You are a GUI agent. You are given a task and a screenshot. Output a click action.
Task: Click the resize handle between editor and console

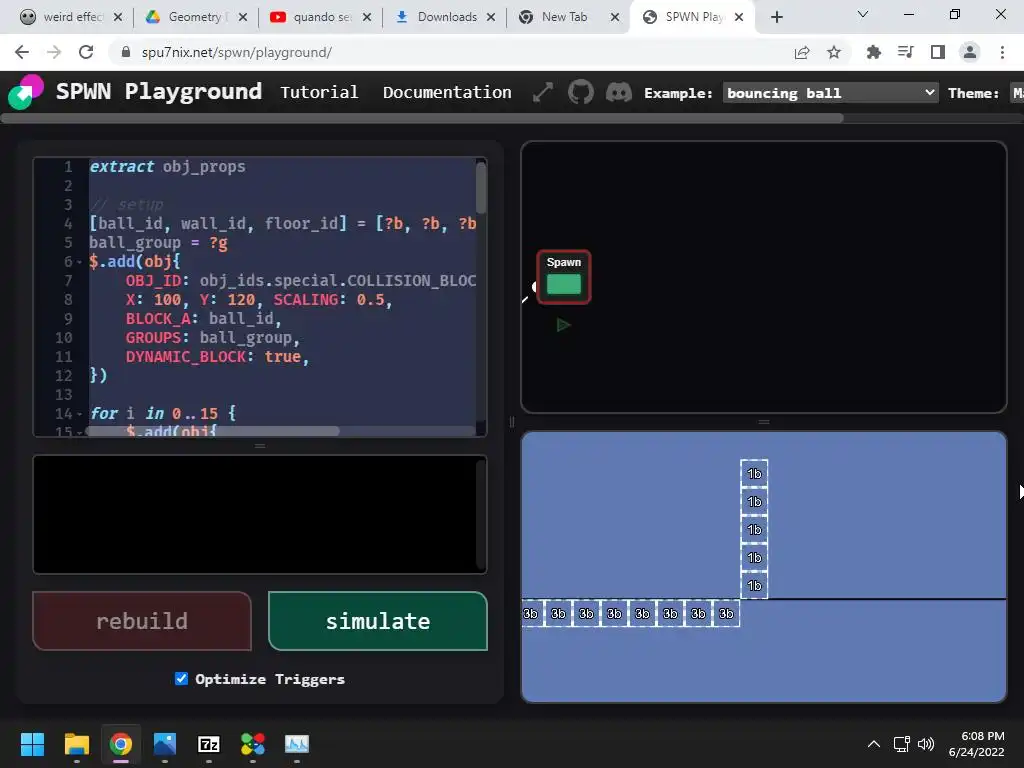(x=260, y=446)
